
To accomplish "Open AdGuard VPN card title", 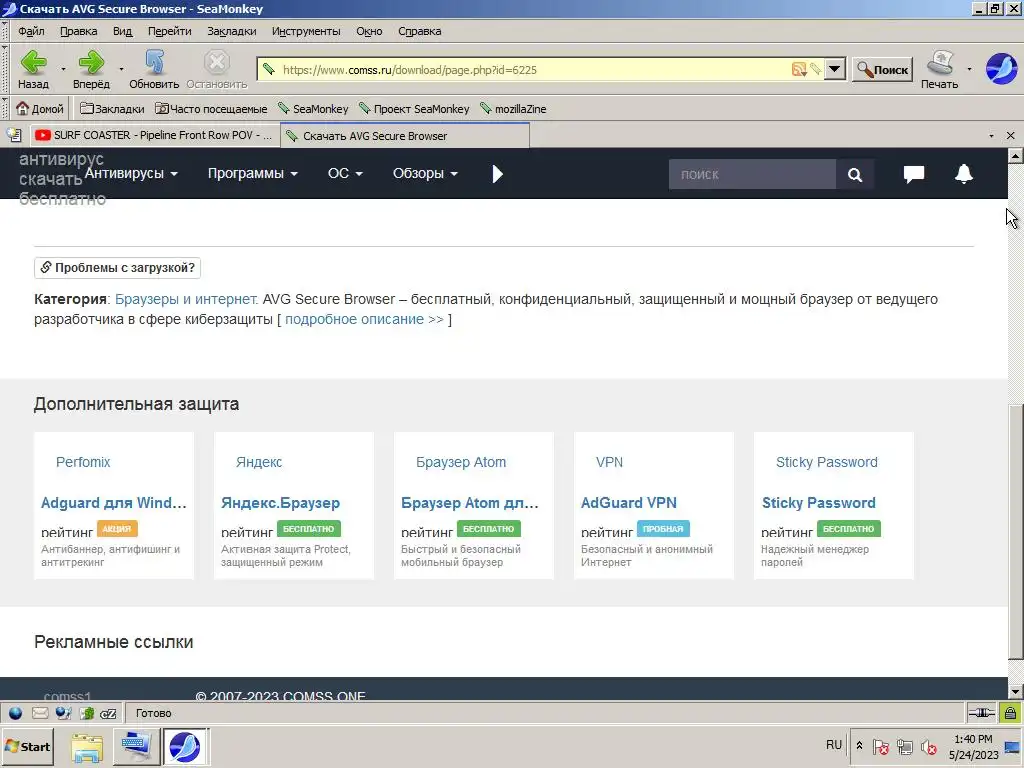I will click(629, 503).
